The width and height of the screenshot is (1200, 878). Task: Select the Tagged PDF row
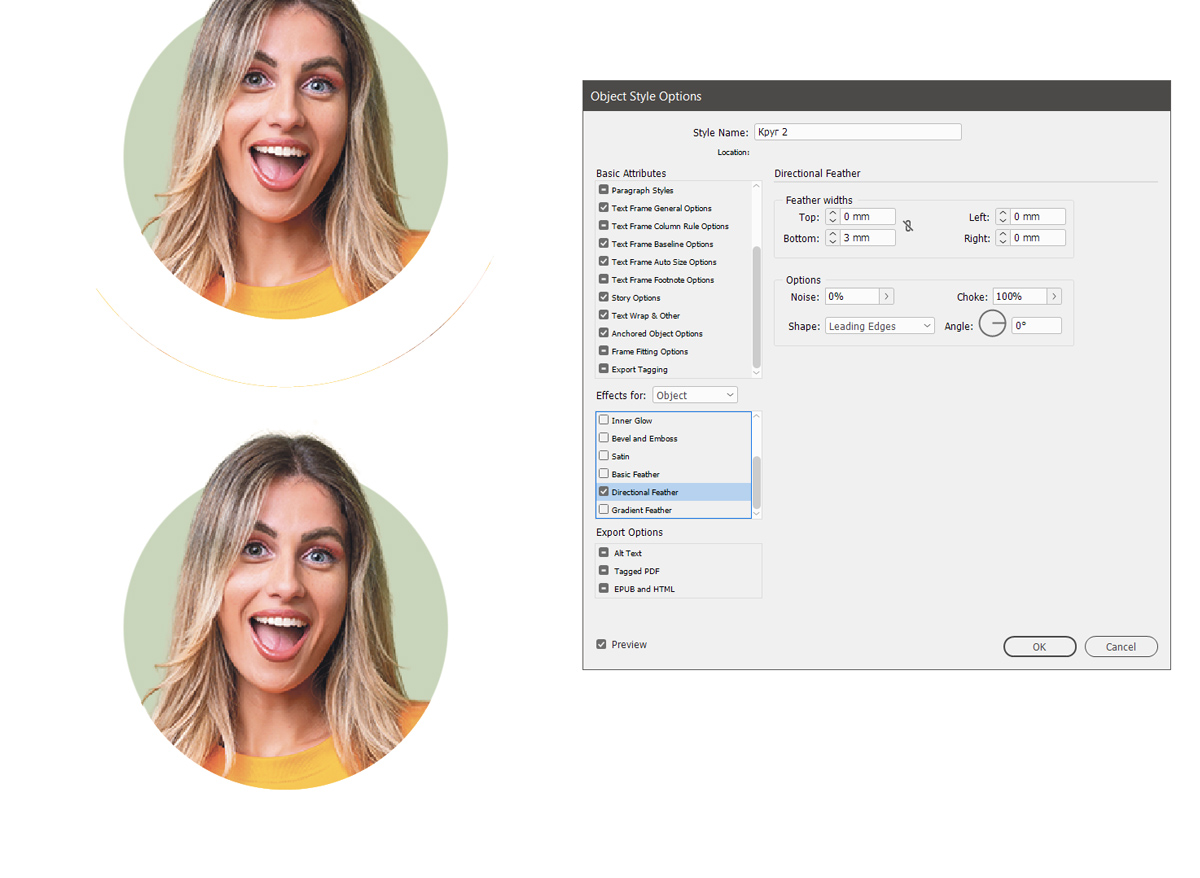tap(678, 571)
